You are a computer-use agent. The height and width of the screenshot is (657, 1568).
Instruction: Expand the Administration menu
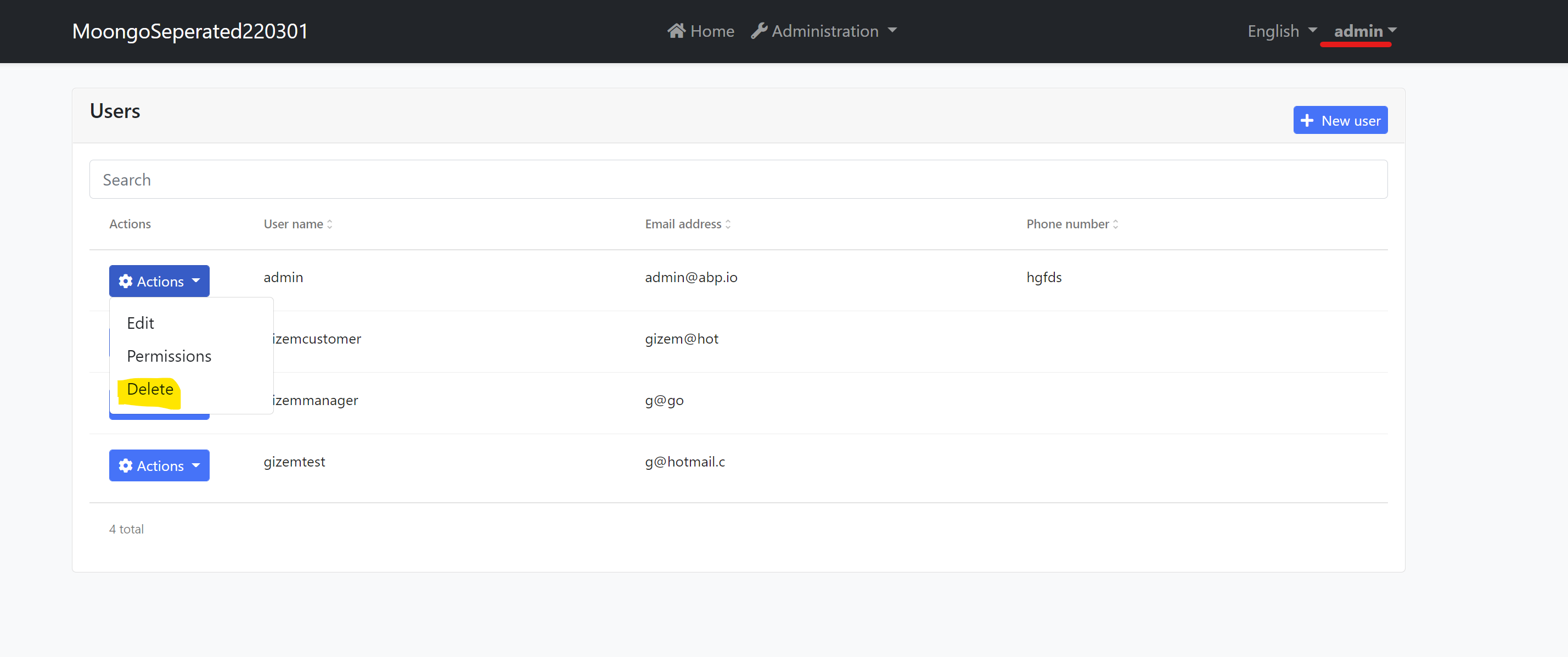coord(824,30)
